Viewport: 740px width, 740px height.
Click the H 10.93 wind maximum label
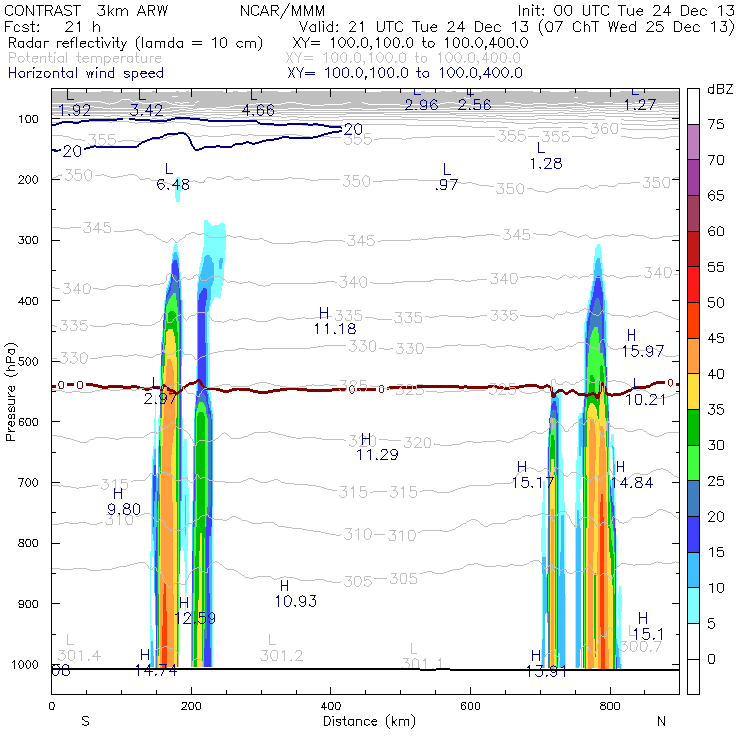[295, 593]
